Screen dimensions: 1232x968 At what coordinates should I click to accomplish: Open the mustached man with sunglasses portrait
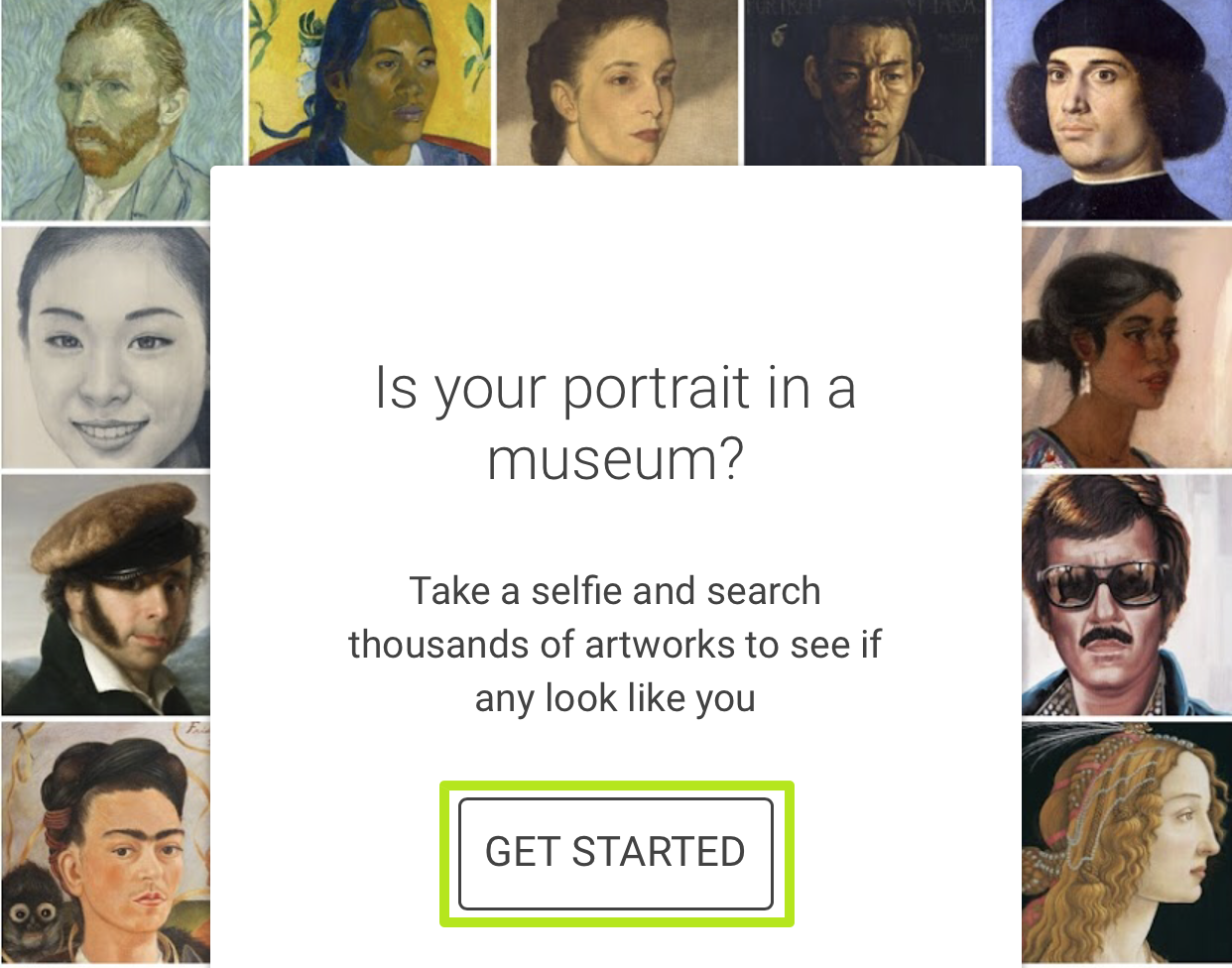click(1126, 595)
